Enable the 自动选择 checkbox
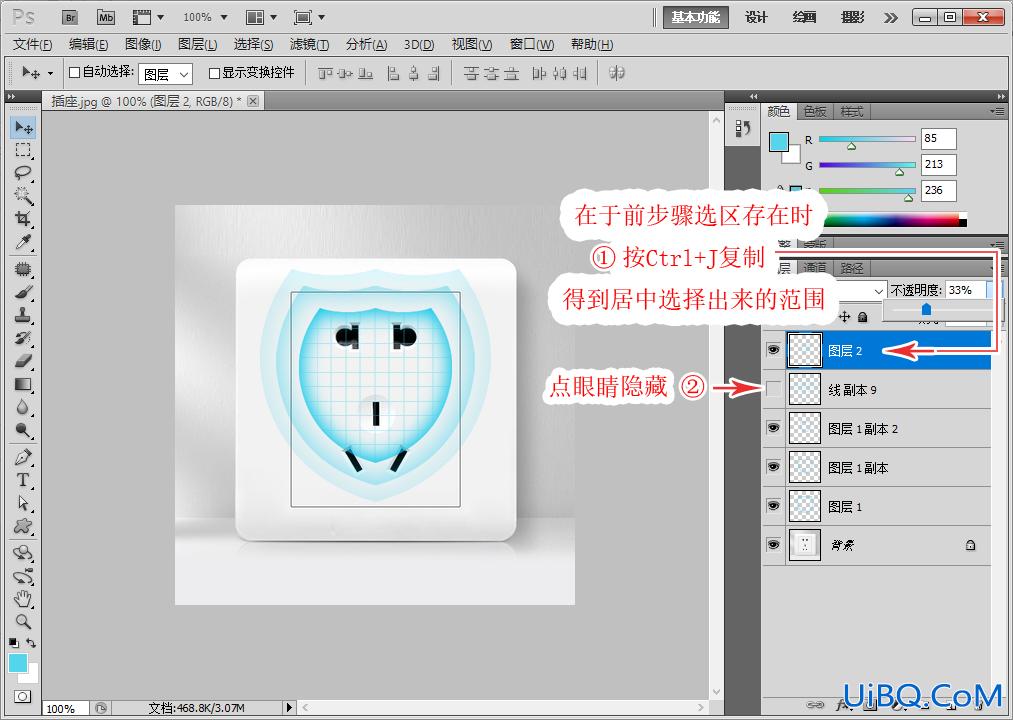The width and height of the screenshot is (1013, 720). pos(74,72)
